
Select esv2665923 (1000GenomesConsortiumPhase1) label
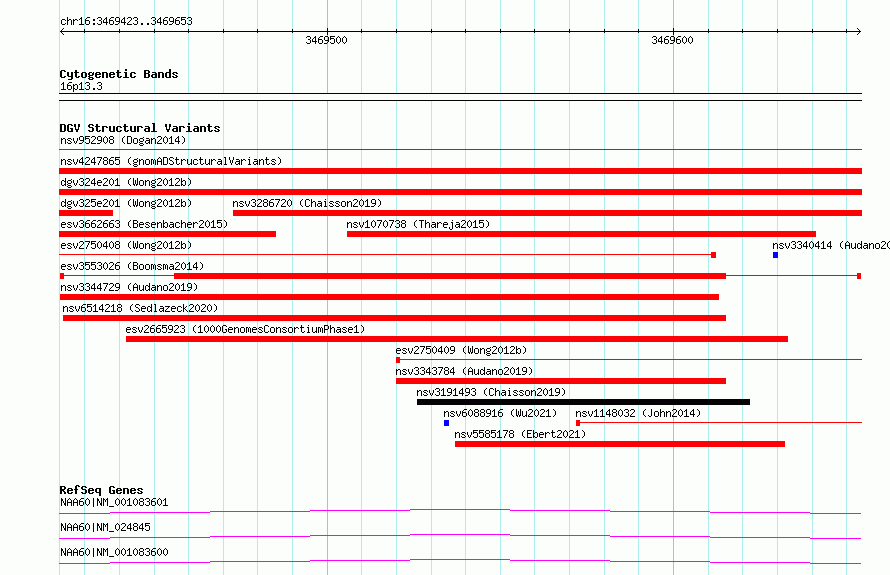(x=245, y=329)
